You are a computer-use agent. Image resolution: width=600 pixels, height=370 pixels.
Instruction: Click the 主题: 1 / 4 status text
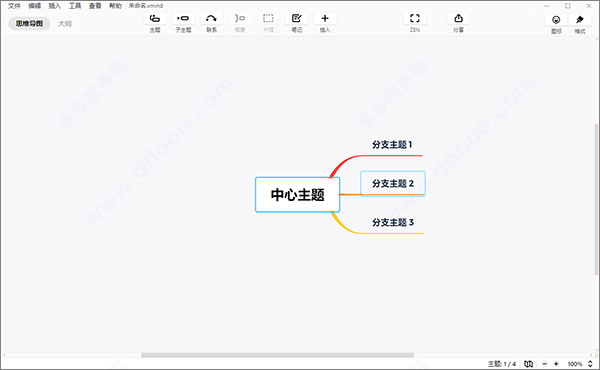point(502,364)
